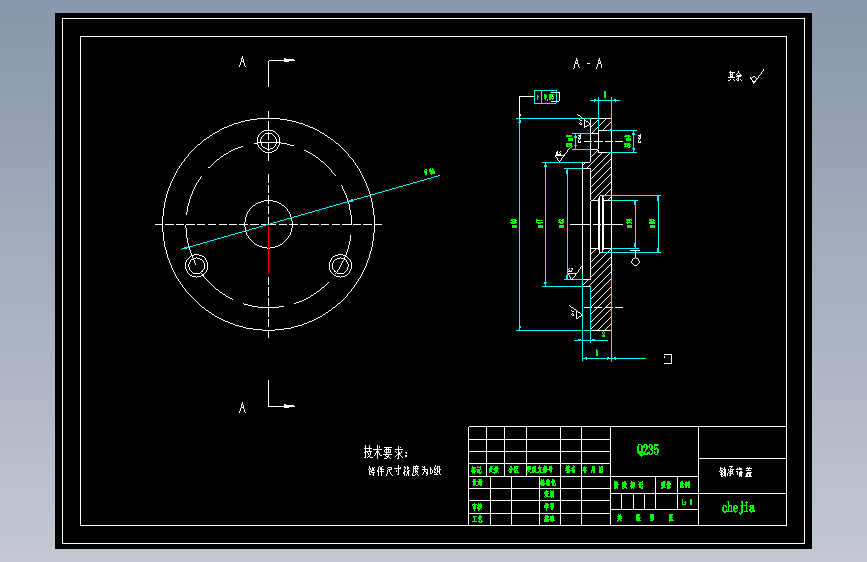Select the small square symbol right of the bottom dimension
The image size is (867, 562).
coord(668,359)
